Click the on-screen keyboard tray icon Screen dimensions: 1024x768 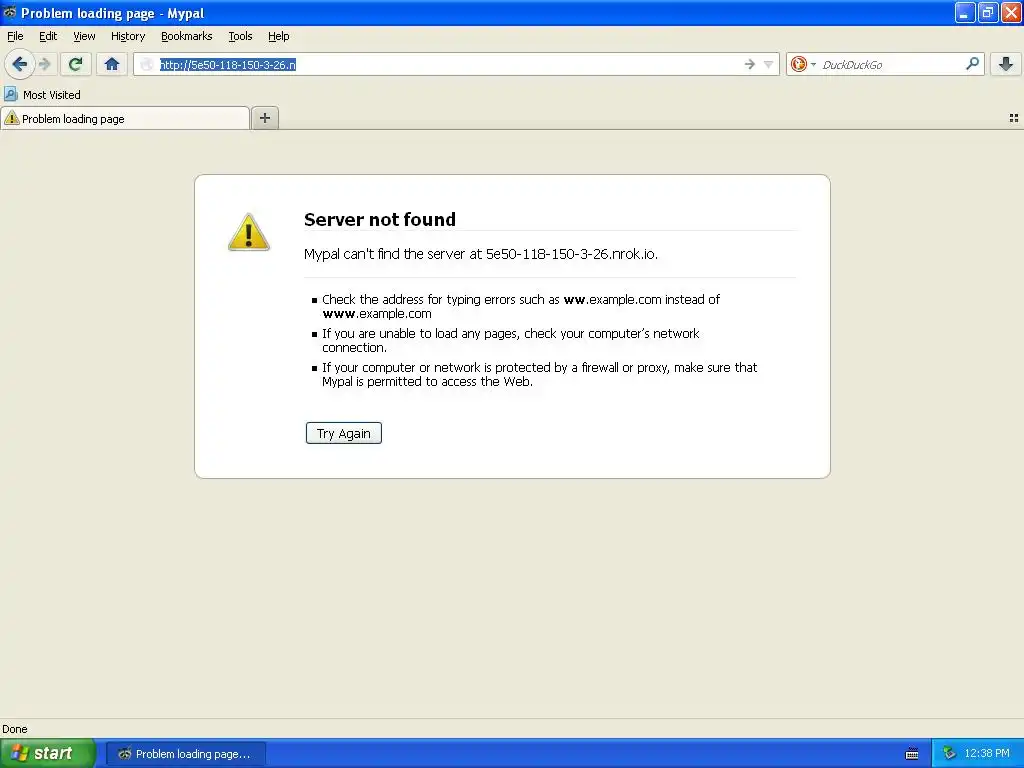912,754
